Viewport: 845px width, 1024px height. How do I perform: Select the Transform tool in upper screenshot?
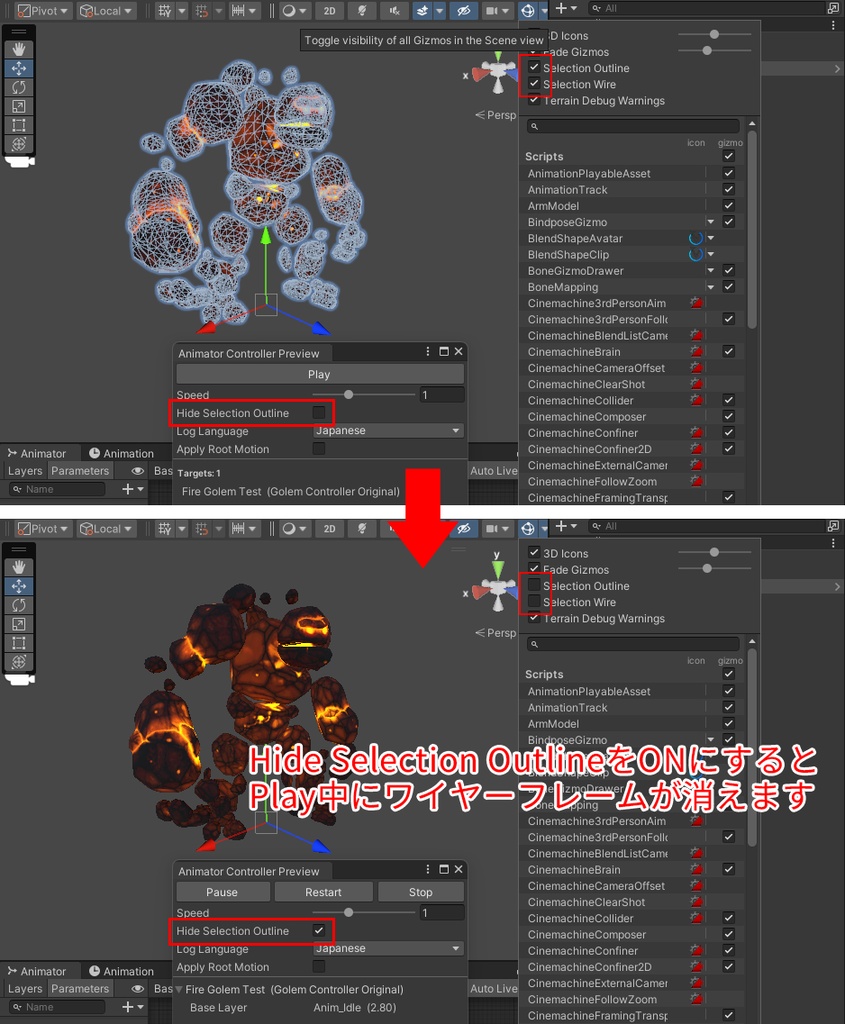coord(19,144)
